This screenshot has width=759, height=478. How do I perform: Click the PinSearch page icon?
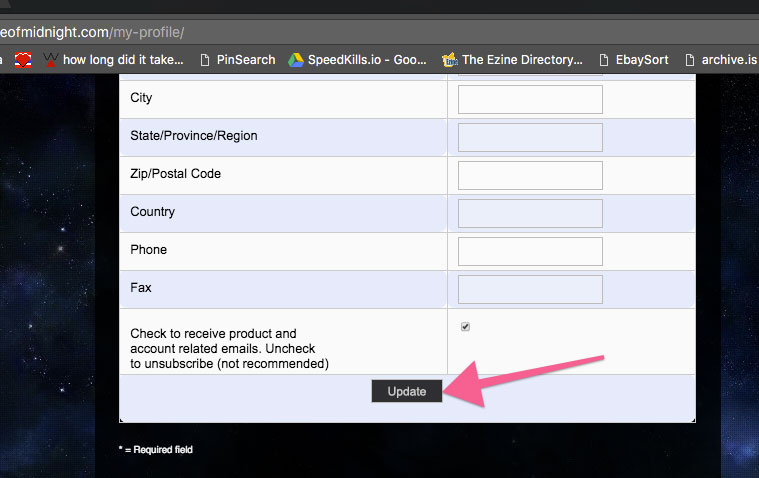(x=205, y=60)
